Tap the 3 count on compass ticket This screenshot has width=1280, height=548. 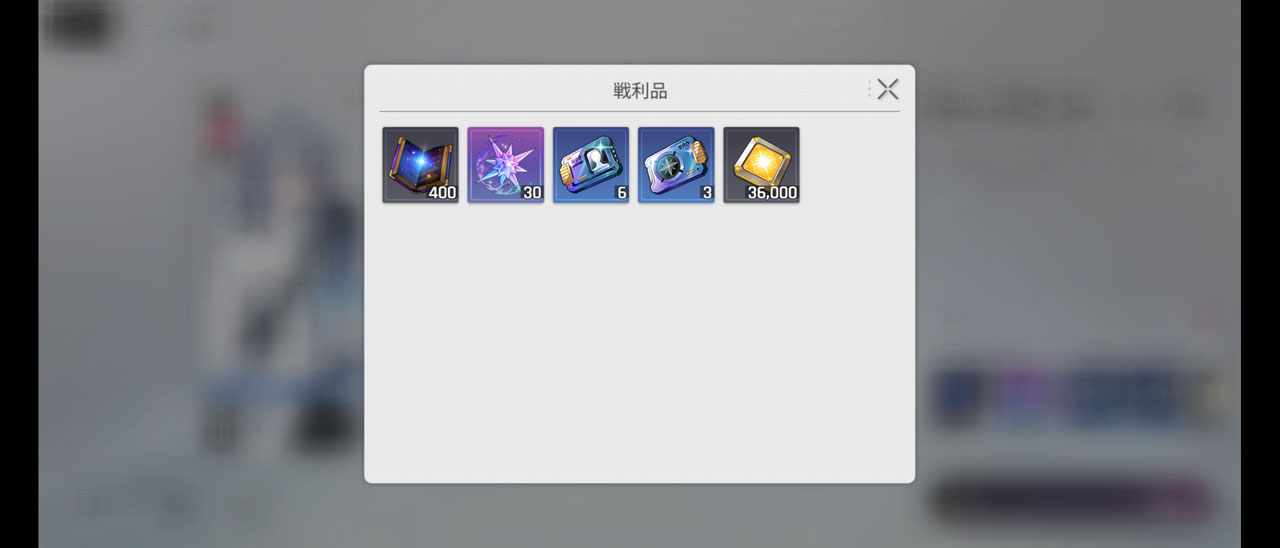pos(707,192)
